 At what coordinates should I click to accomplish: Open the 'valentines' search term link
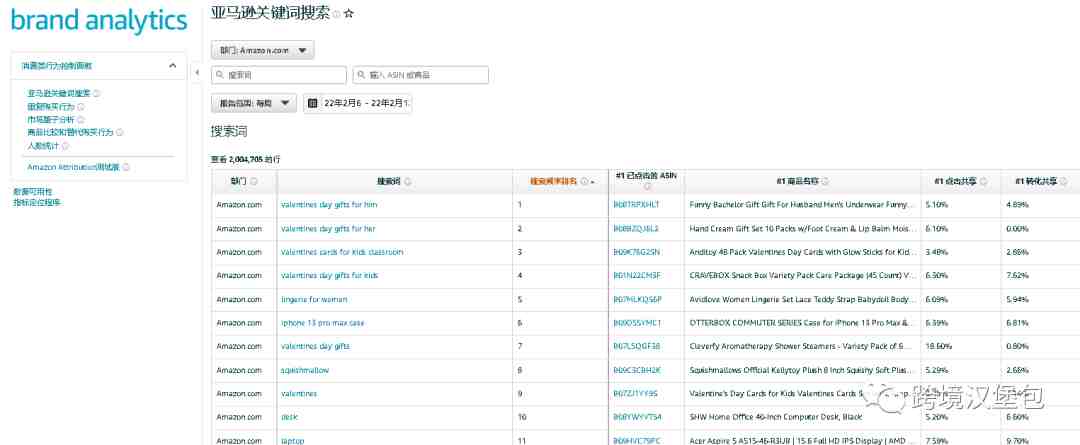299,394
